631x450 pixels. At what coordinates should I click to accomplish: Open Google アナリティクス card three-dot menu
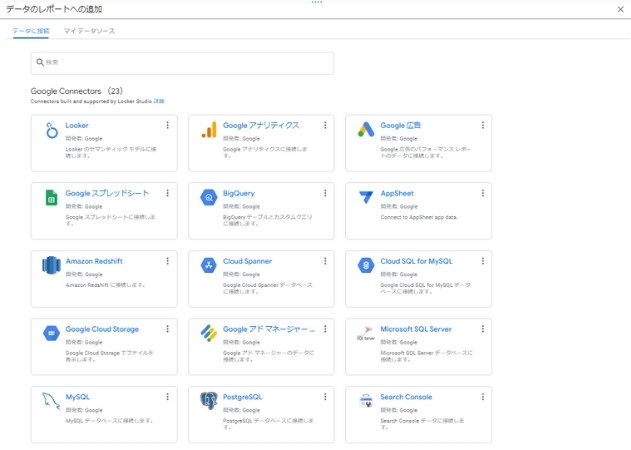[325, 126]
